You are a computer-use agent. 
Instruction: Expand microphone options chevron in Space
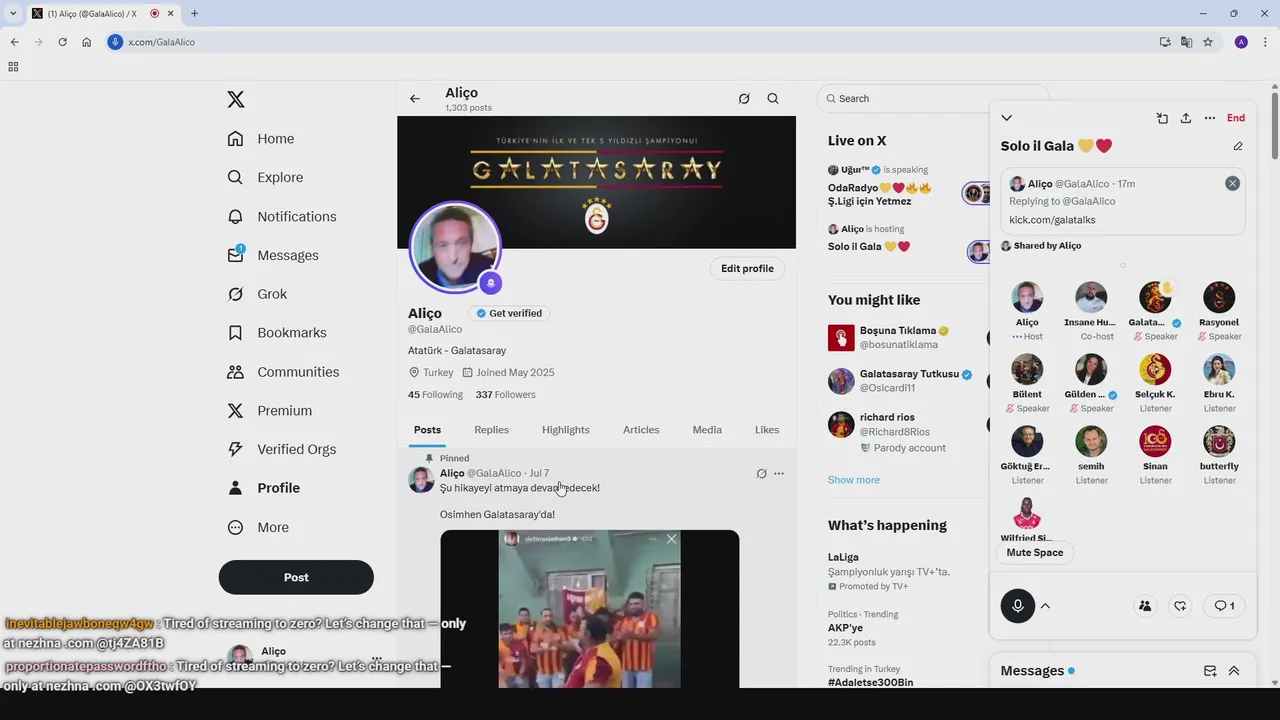pos(1046,606)
